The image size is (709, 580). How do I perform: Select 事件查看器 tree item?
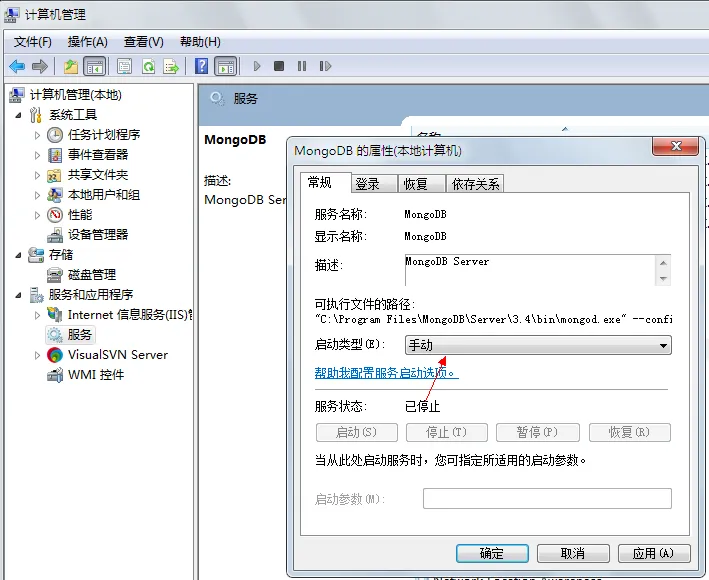pos(98,155)
